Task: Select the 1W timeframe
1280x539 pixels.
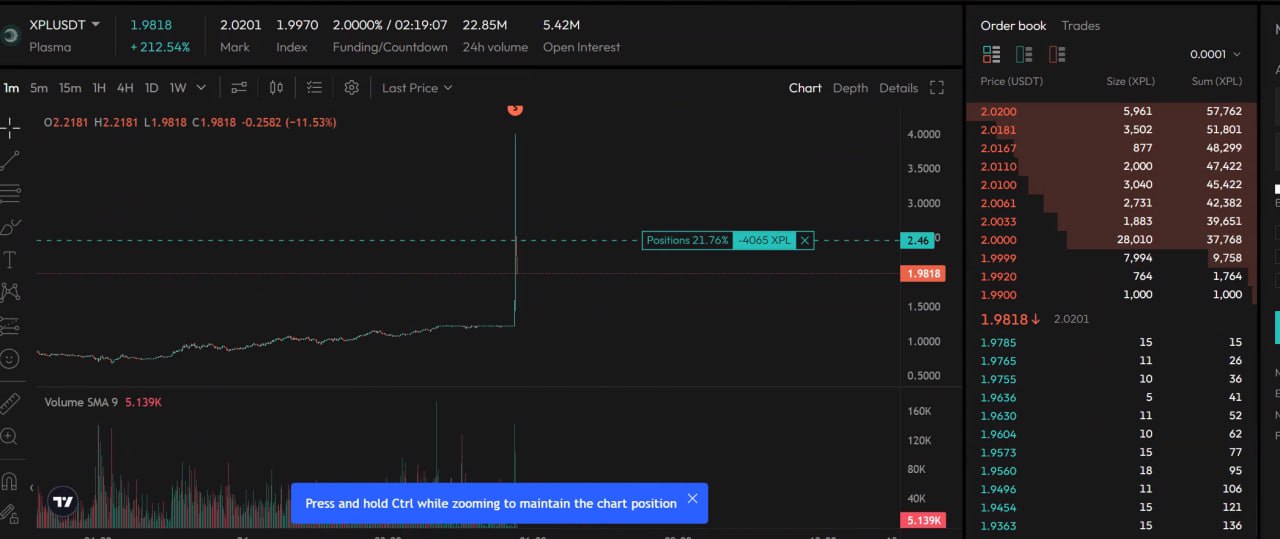Action: [178, 88]
